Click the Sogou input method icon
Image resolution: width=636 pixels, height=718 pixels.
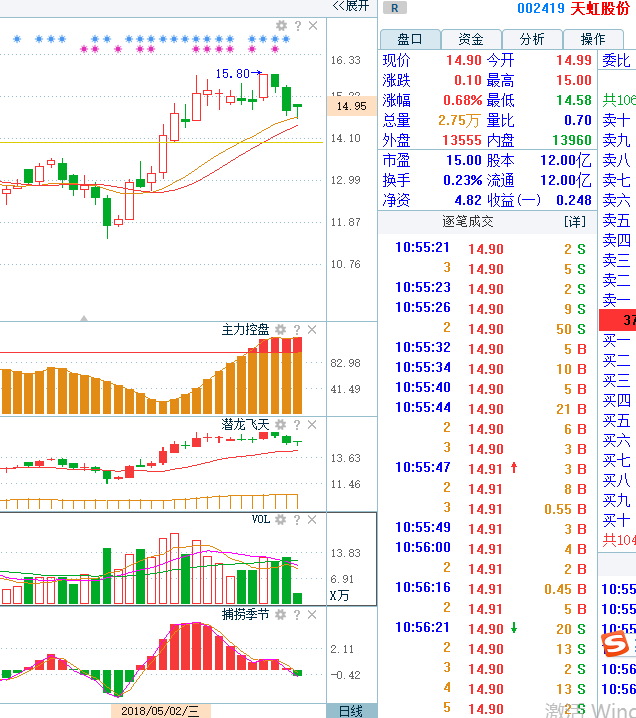(x=615, y=643)
